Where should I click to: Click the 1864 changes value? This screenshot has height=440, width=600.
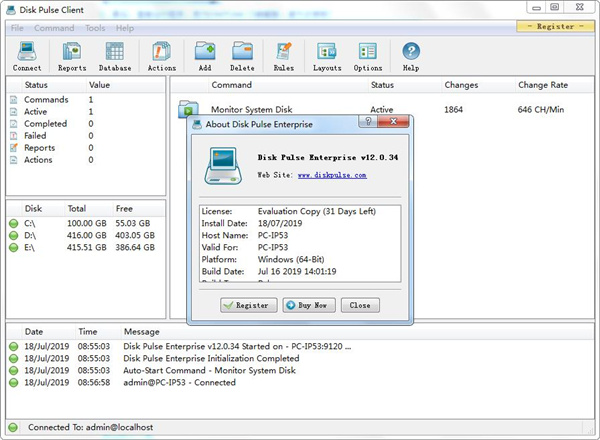point(453,109)
